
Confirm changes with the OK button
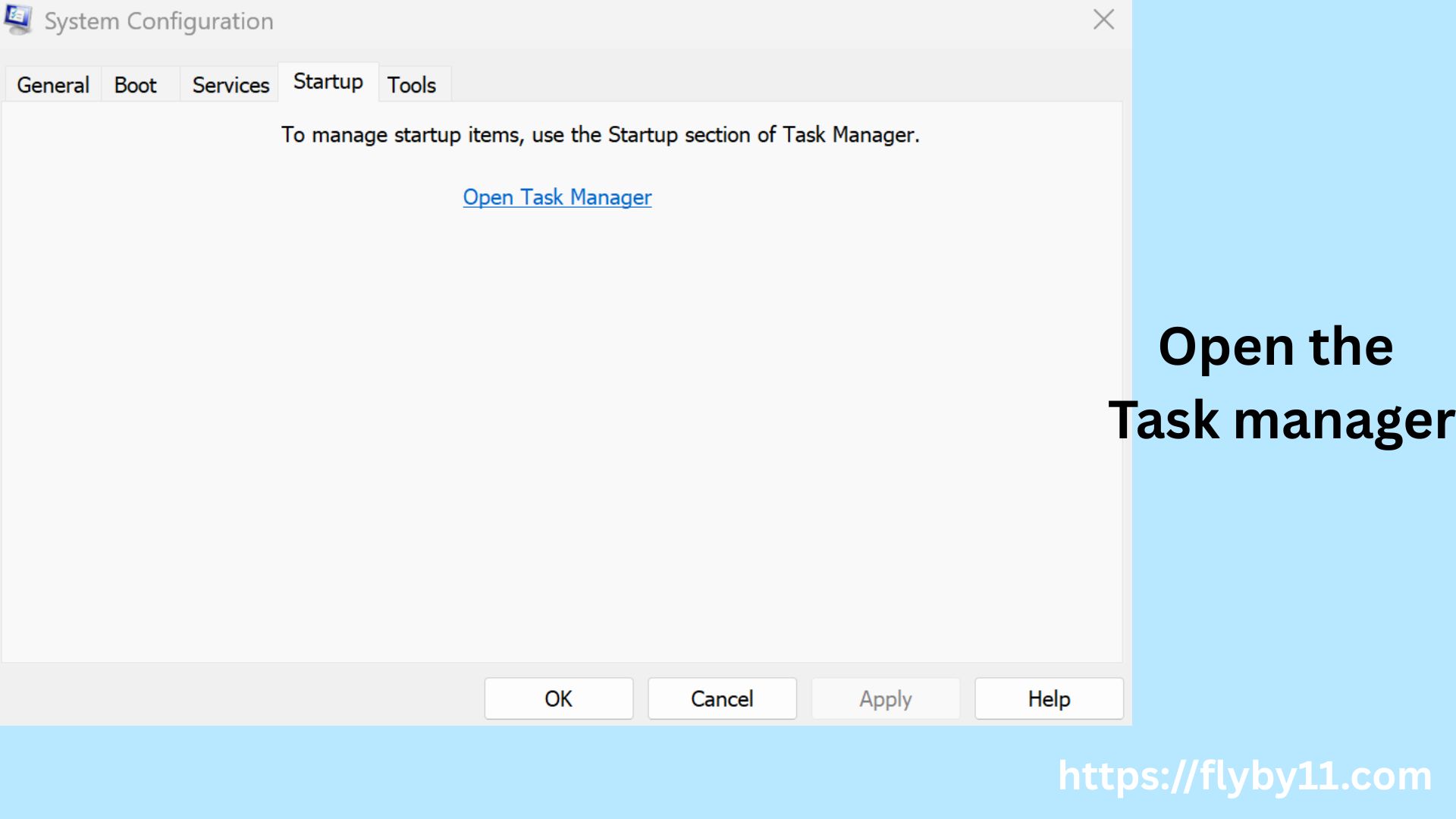pos(558,698)
